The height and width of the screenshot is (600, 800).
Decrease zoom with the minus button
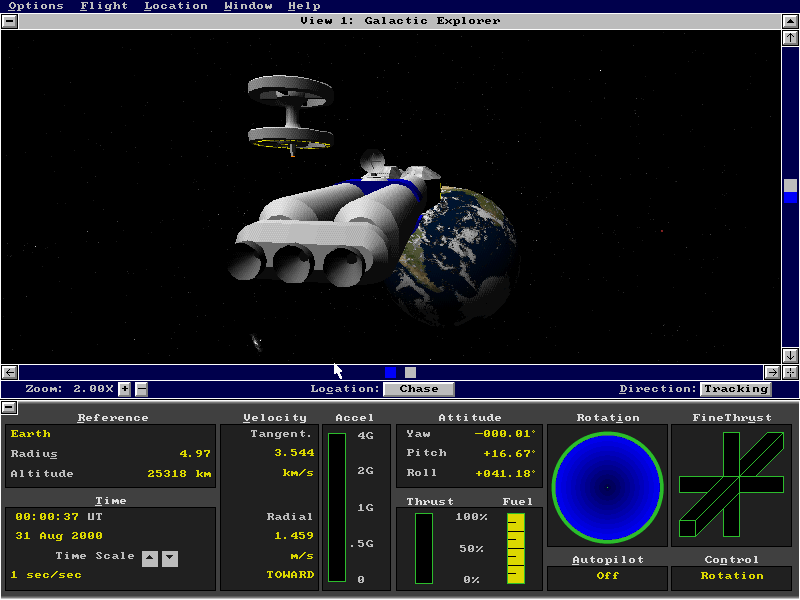pyautogui.click(x=142, y=389)
